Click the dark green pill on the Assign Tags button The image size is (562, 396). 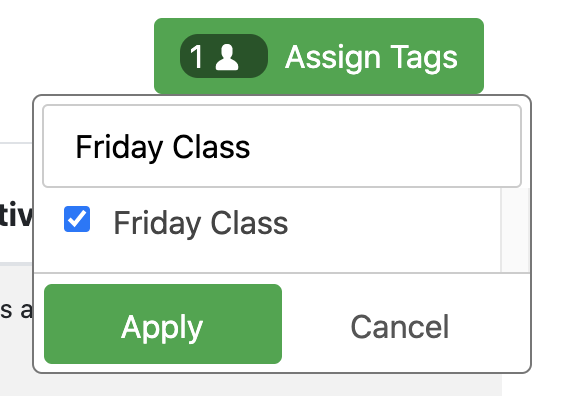(224, 56)
